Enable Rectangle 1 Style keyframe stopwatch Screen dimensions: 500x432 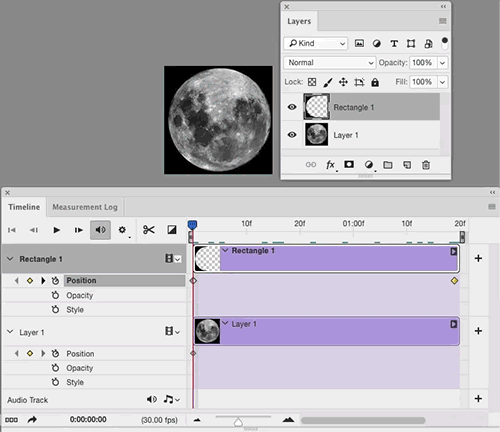click(x=55, y=310)
